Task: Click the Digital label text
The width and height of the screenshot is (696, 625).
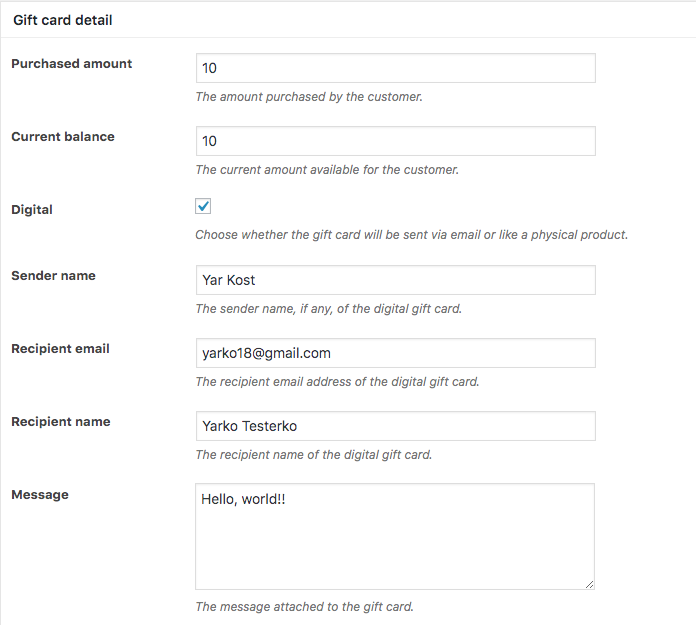Action: coord(32,210)
